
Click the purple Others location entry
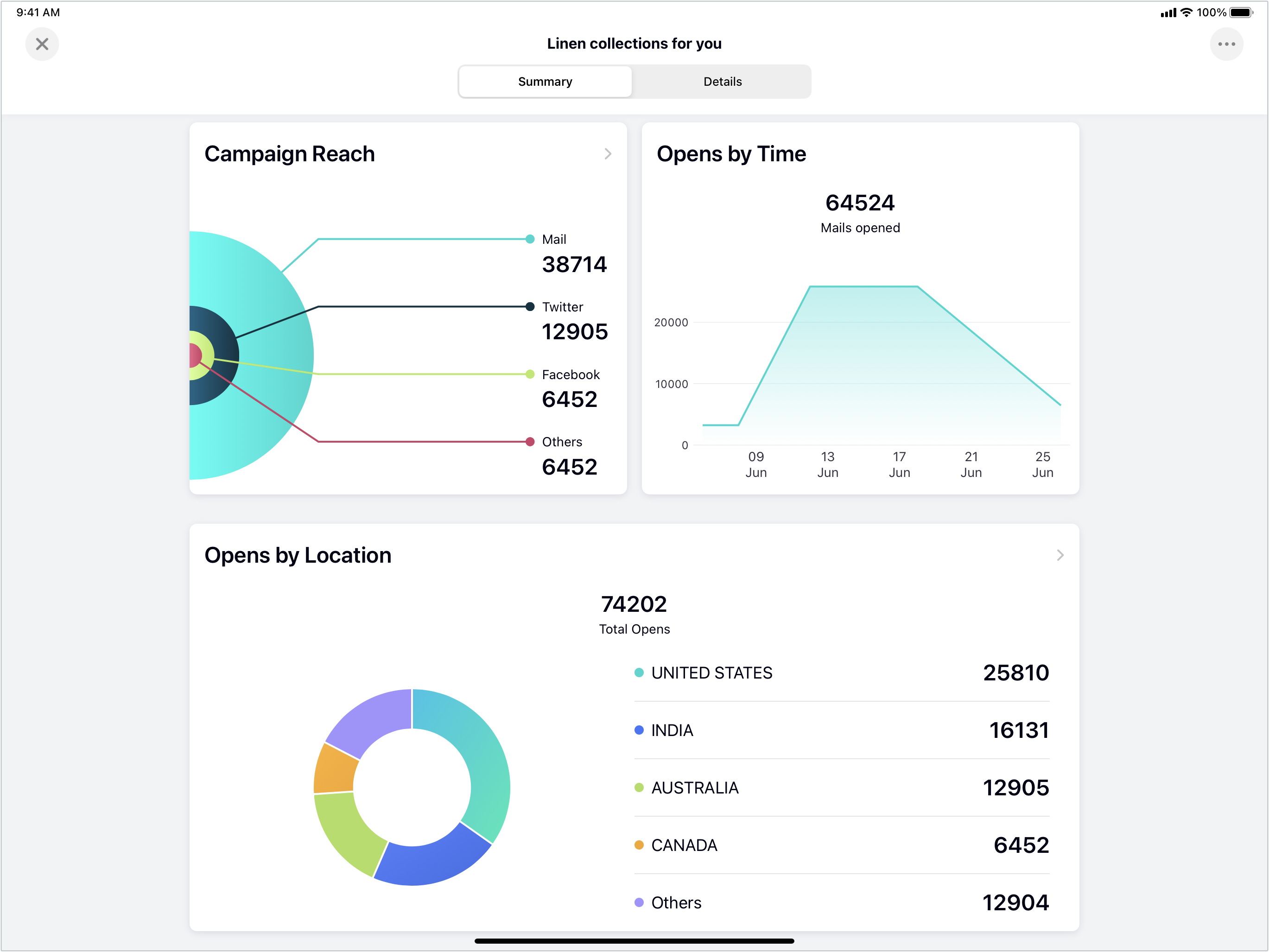tap(675, 903)
